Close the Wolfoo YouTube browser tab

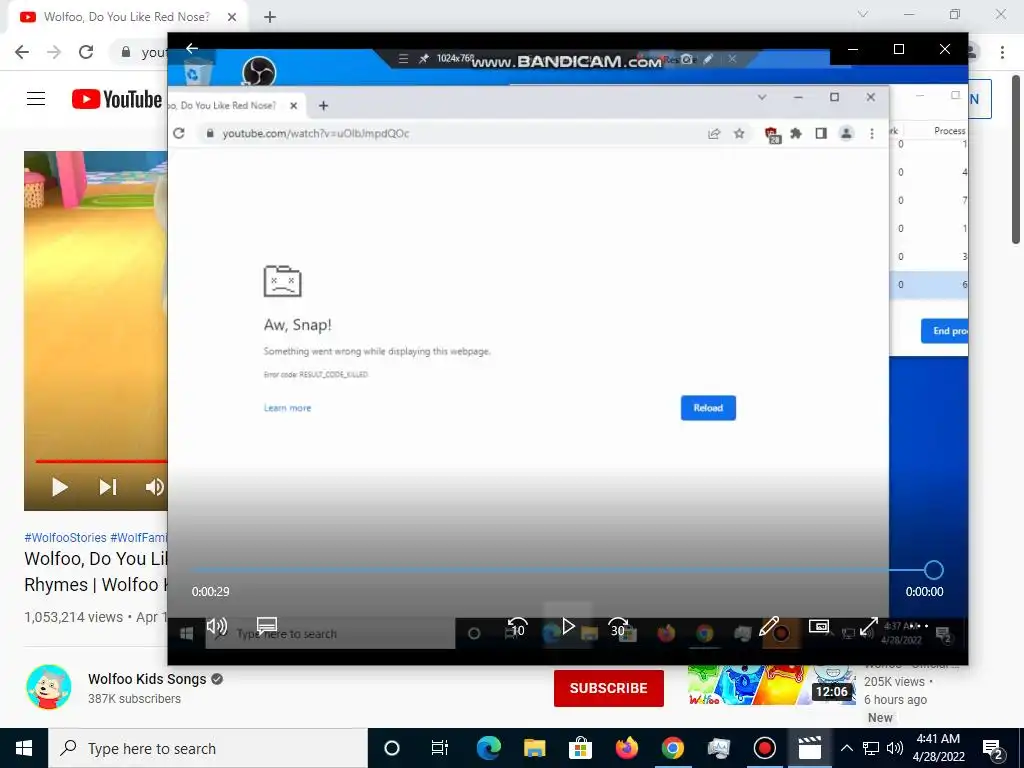pyautogui.click(x=231, y=17)
